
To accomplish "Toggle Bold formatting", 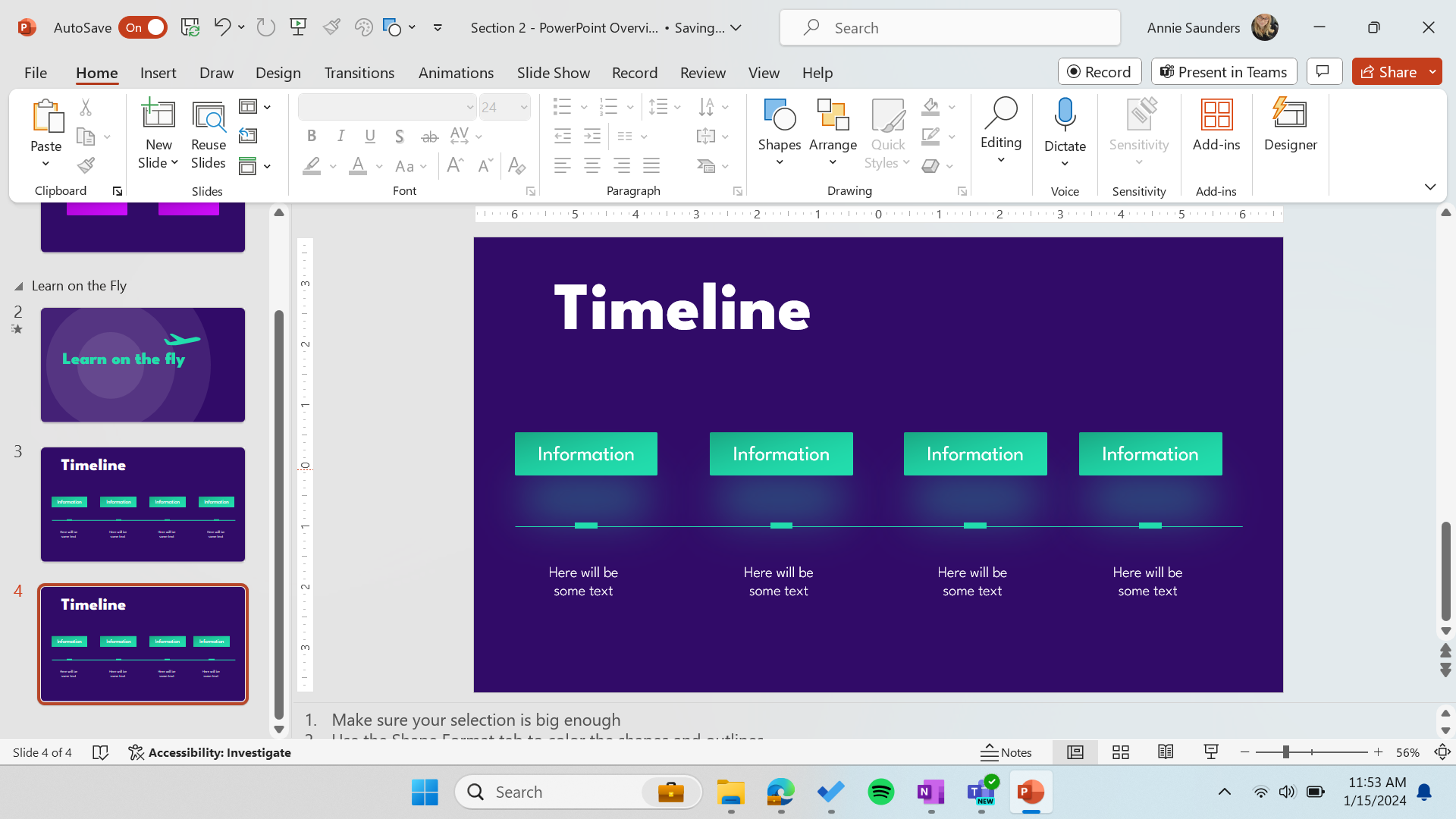I will 311,136.
